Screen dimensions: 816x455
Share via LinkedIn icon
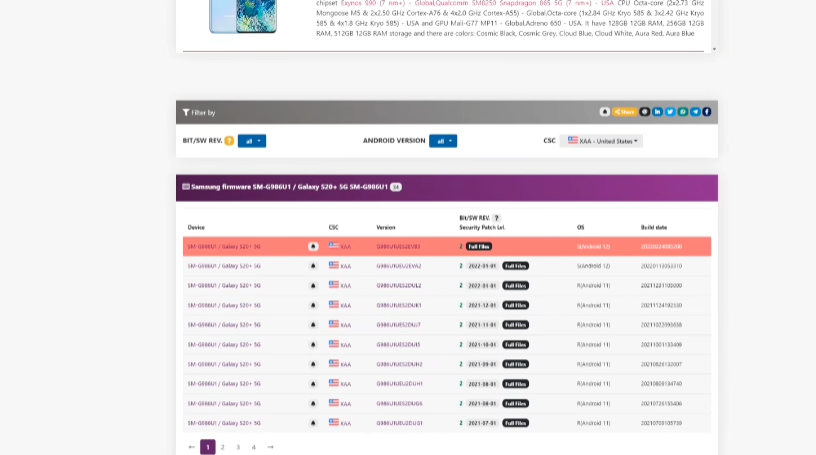pyautogui.click(x=657, y=112)
